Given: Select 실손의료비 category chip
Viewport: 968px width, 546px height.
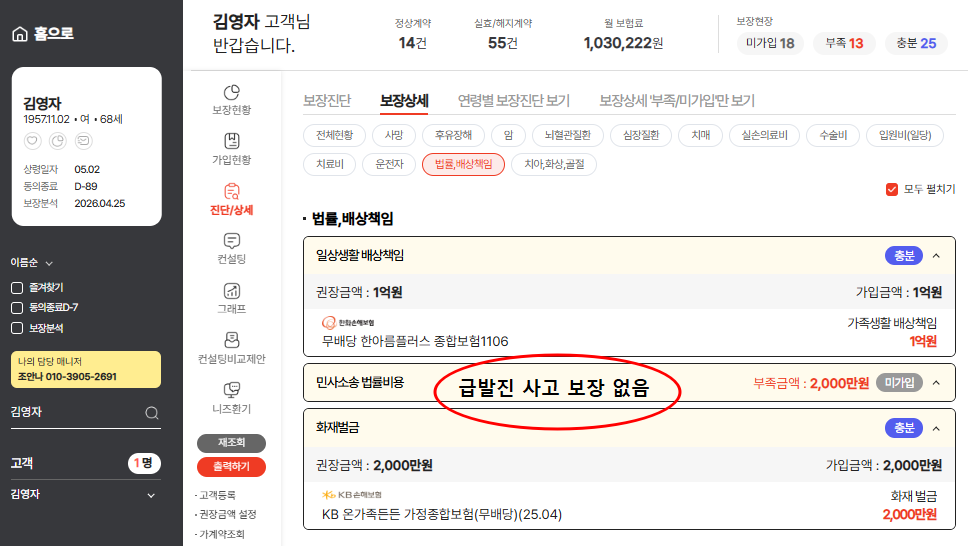Looking at the screenshot, I should click(x=764, y=135).
